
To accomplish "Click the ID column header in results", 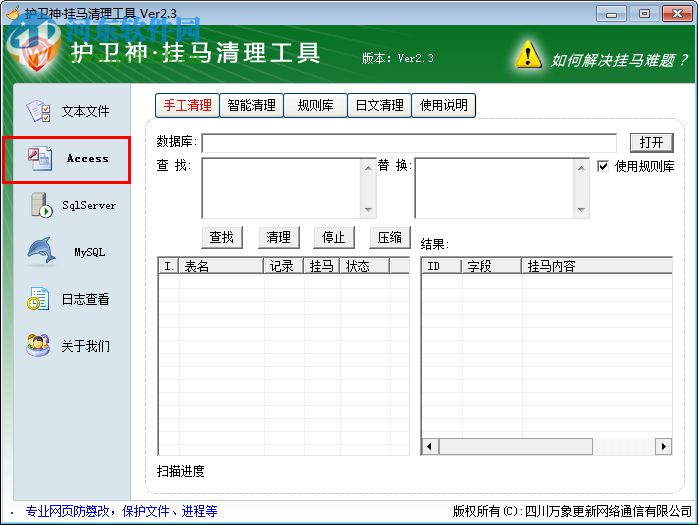I will [442, 266].
